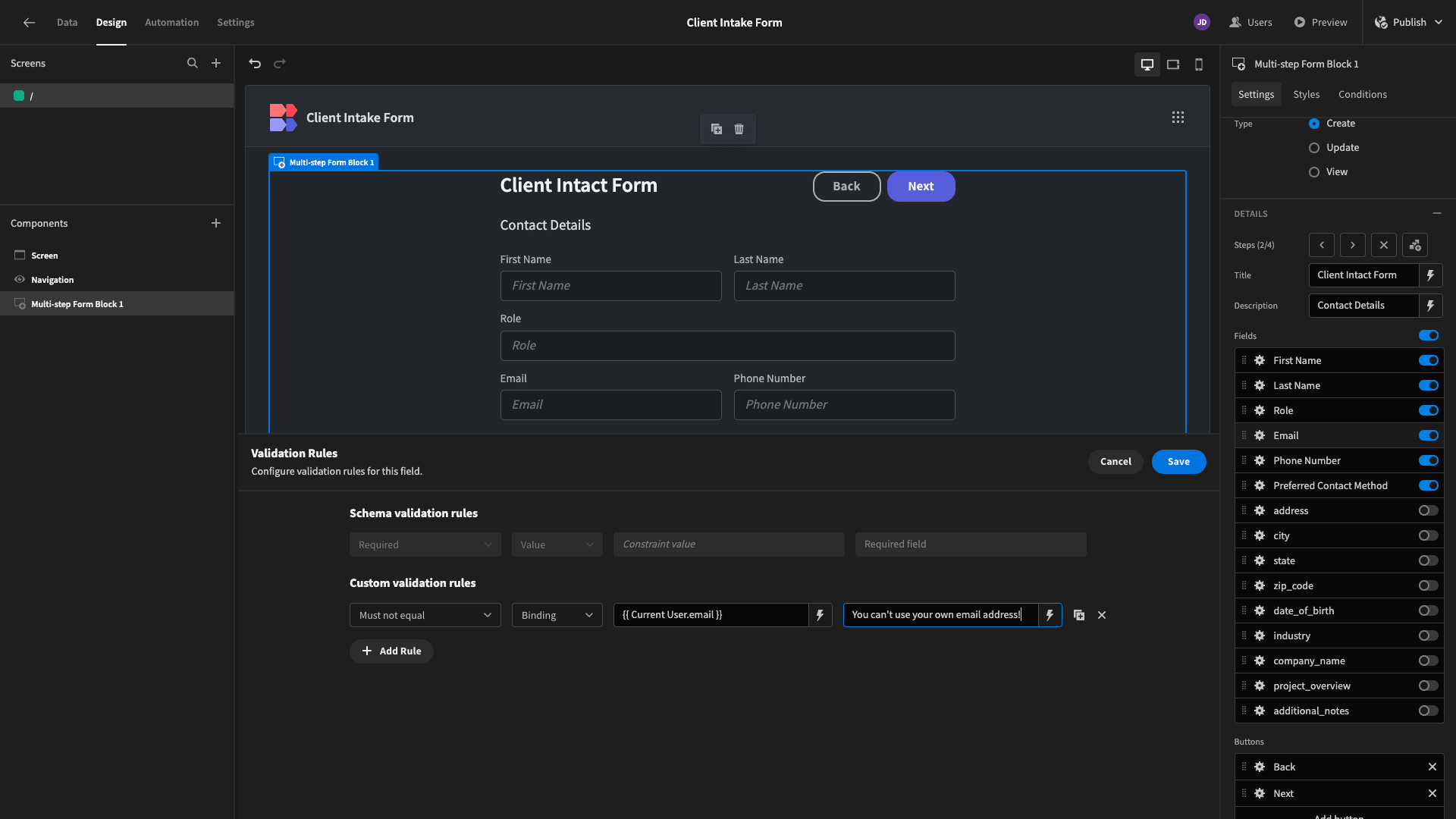Viewport: 1456px width, 819px height.
Task: Open the Publish dropdown chevron
Action: click(x=1438, y=23)
